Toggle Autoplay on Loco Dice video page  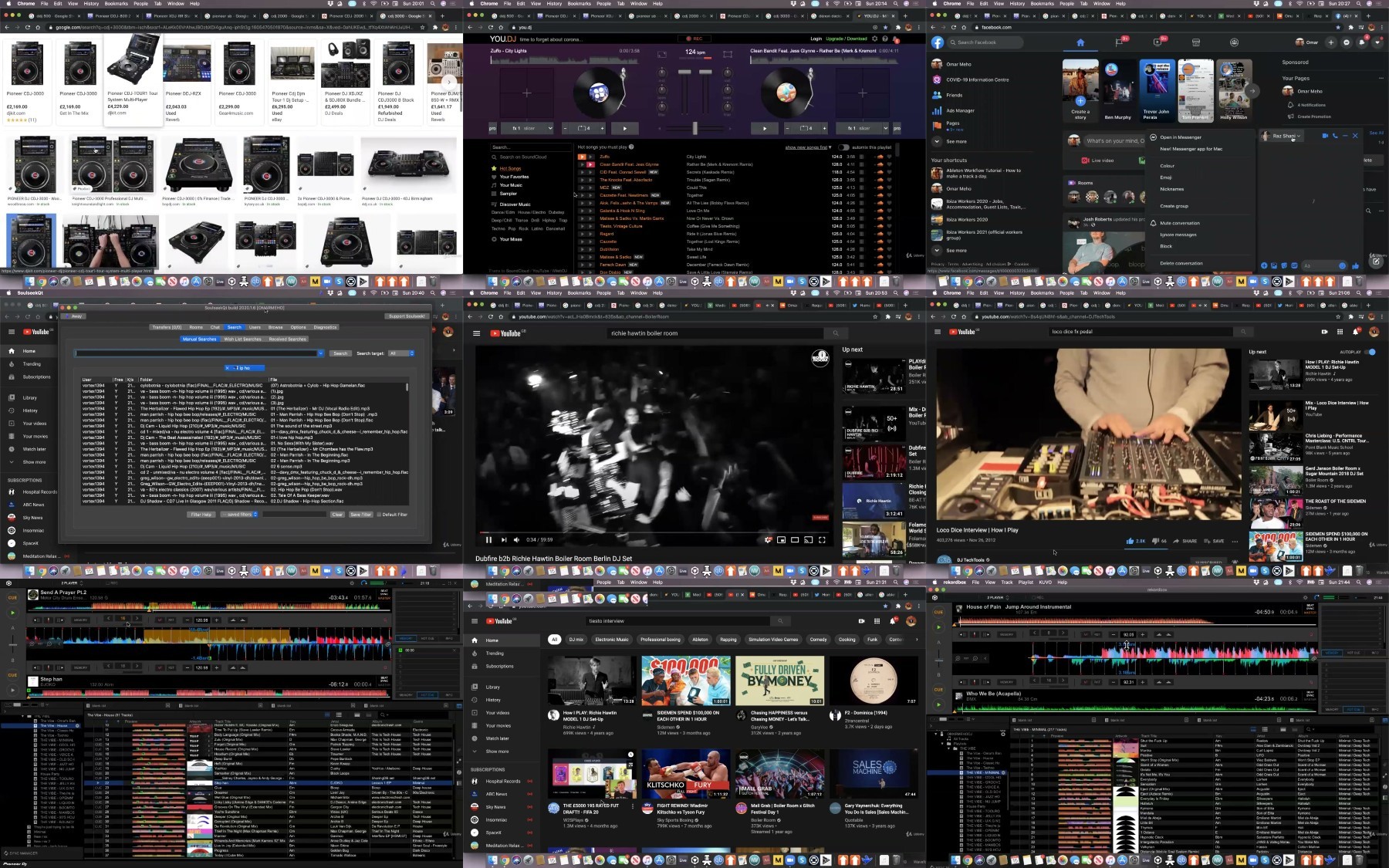click(1370, 352)
